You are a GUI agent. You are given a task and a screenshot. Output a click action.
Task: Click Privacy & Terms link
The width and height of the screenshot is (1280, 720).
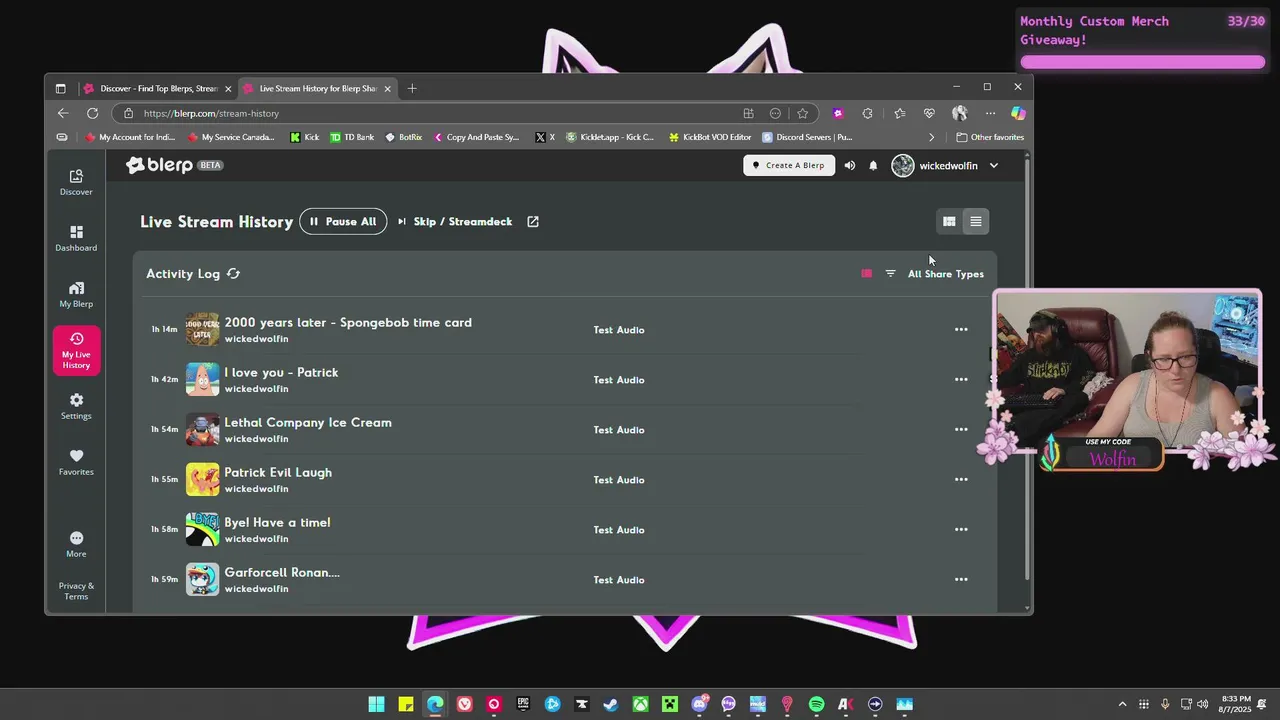coord(76,591)
